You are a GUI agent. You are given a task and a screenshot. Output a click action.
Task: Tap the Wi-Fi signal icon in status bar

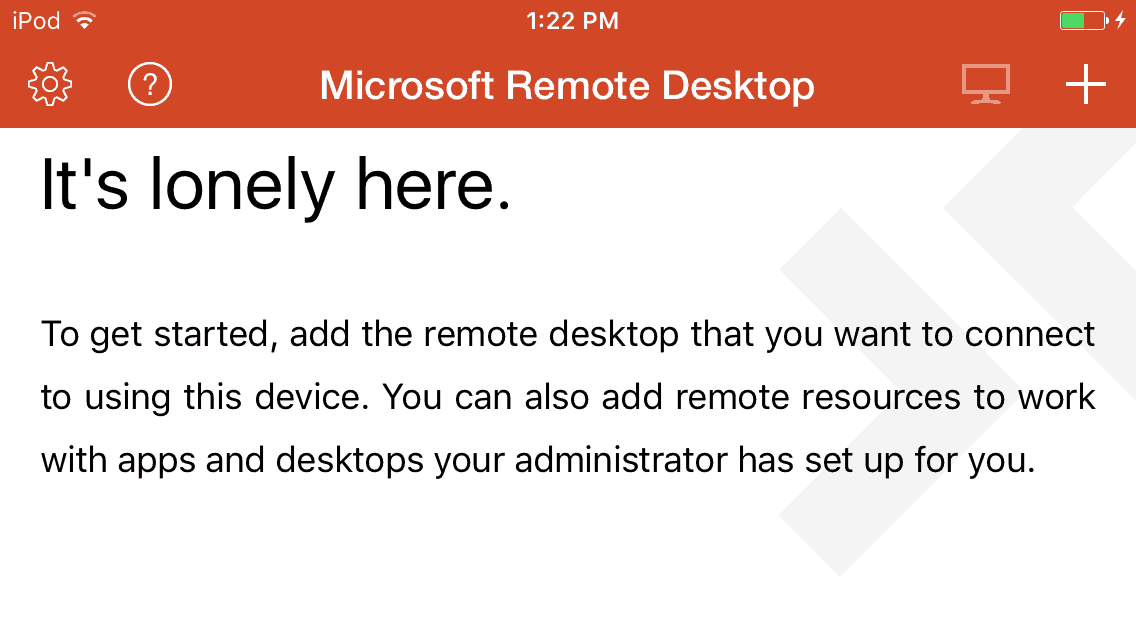(x=84, y=20)
